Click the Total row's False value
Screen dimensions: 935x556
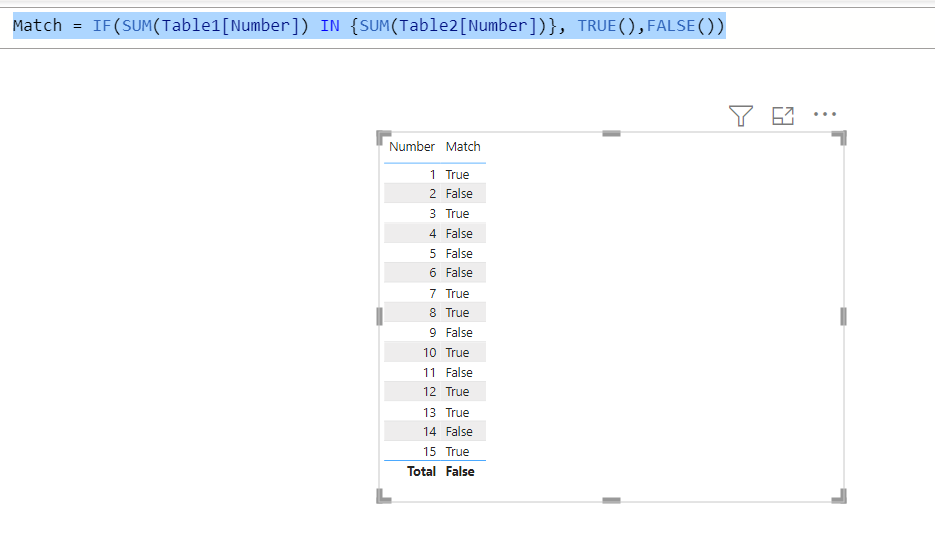[x=460, y=471]
